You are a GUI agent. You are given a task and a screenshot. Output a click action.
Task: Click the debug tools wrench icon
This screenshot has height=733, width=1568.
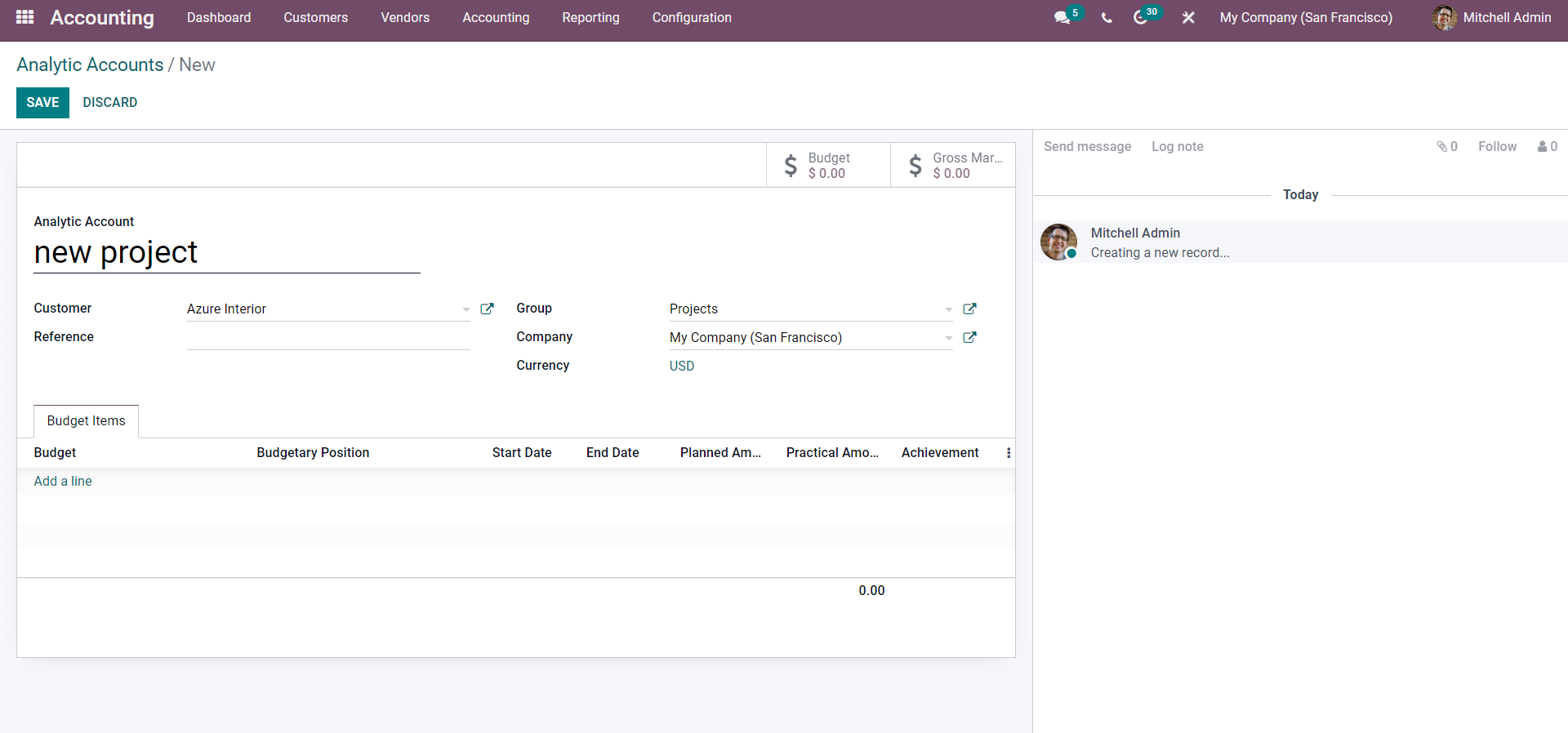coord(1188,17)
